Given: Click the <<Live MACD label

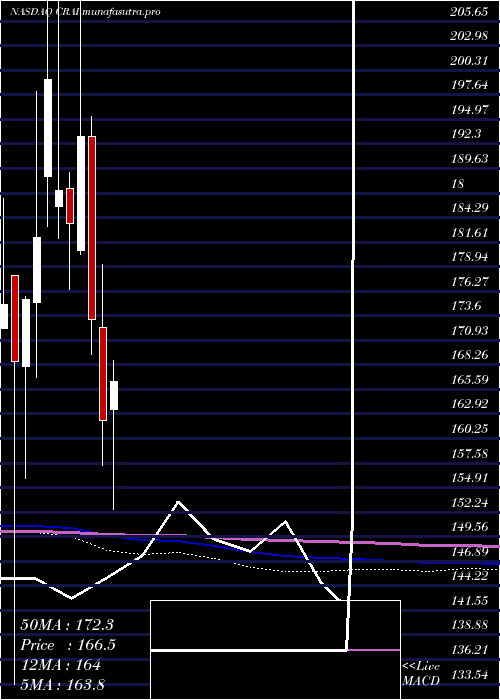Looking at the screenshot, I should (x=421, y=674).
